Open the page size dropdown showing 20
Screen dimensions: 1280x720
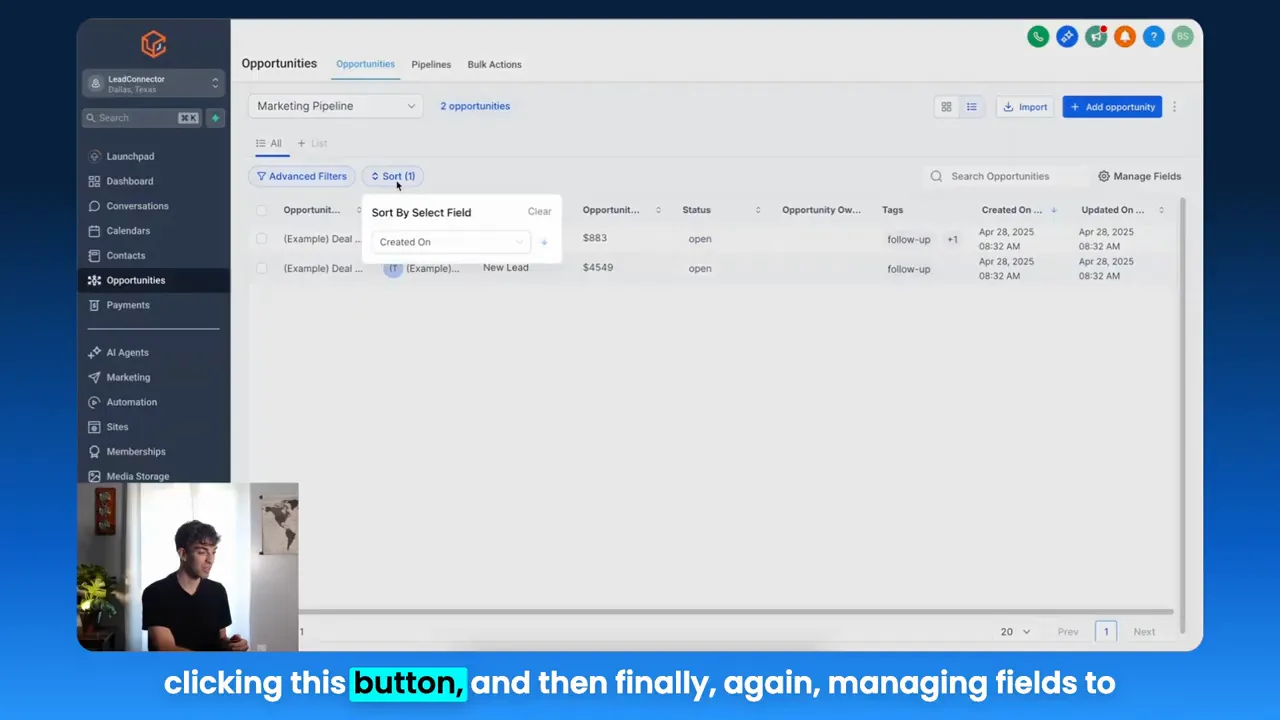(1014, 631)
